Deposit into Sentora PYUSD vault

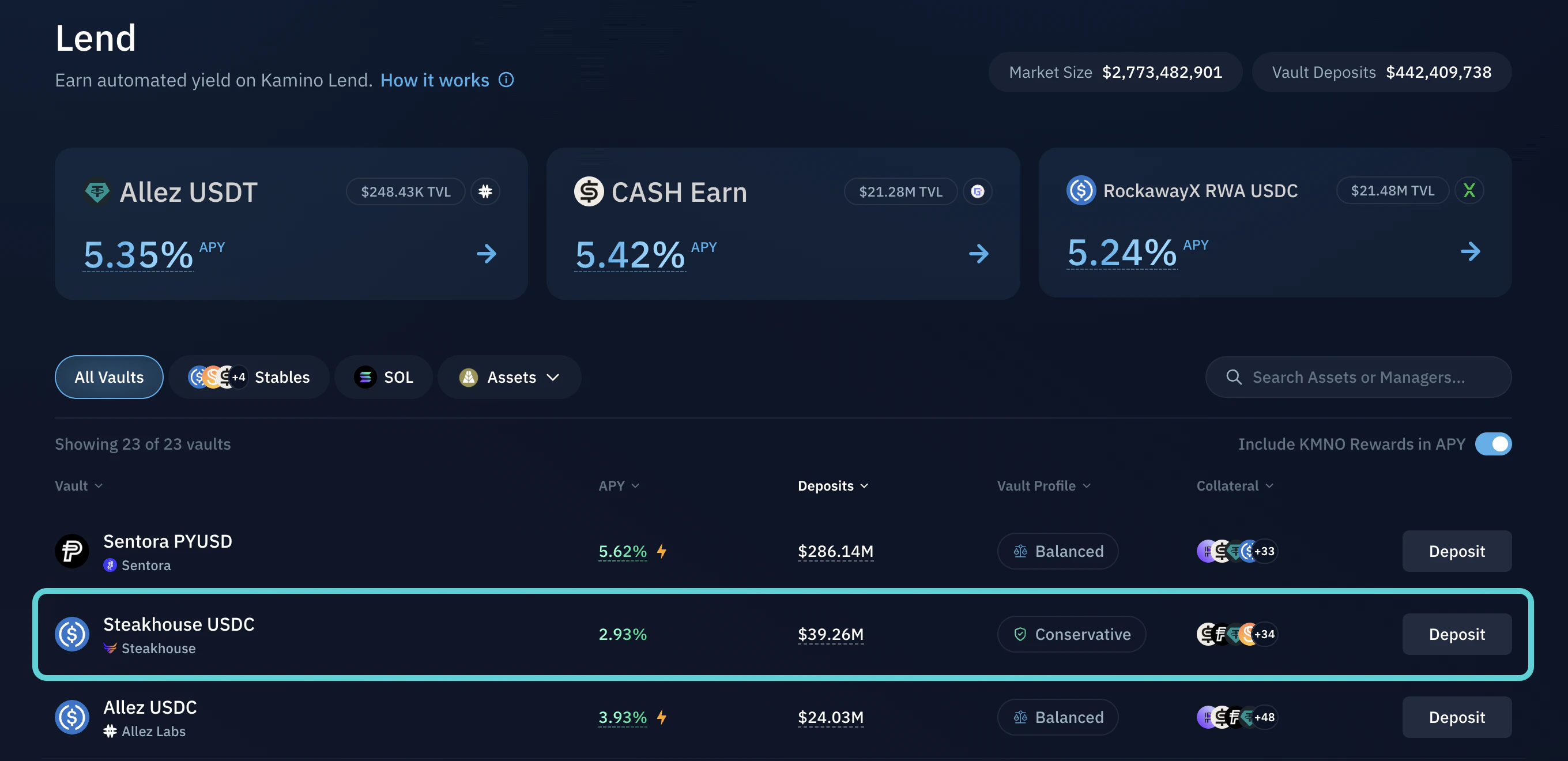point(1457,551)
